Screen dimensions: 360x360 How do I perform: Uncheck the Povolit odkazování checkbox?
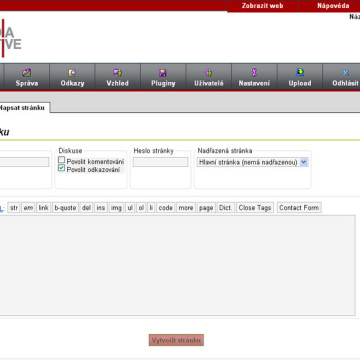[x=61, y=168]
